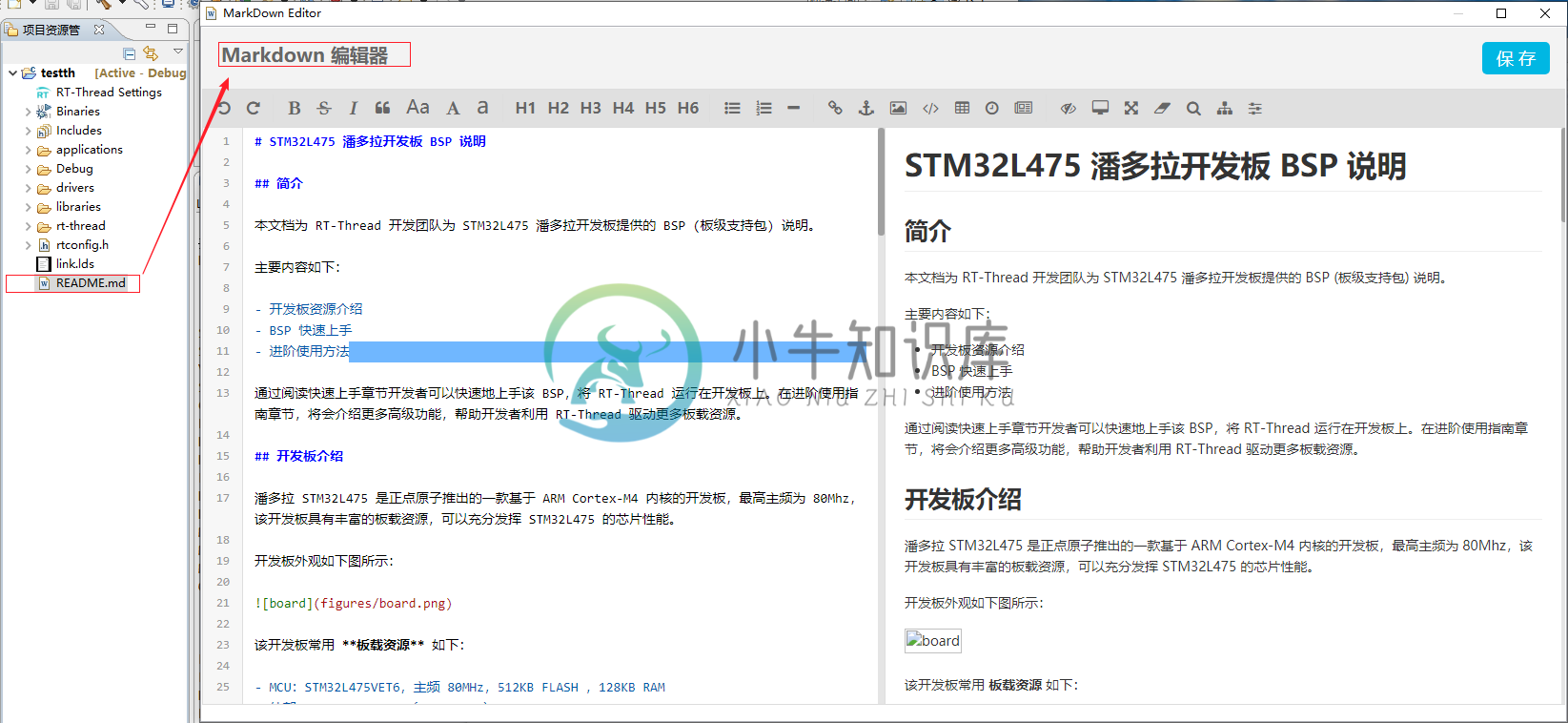1568x723 pixels.
Task: Convert selection to uppercase (A icon)
Action: point(453,108)
